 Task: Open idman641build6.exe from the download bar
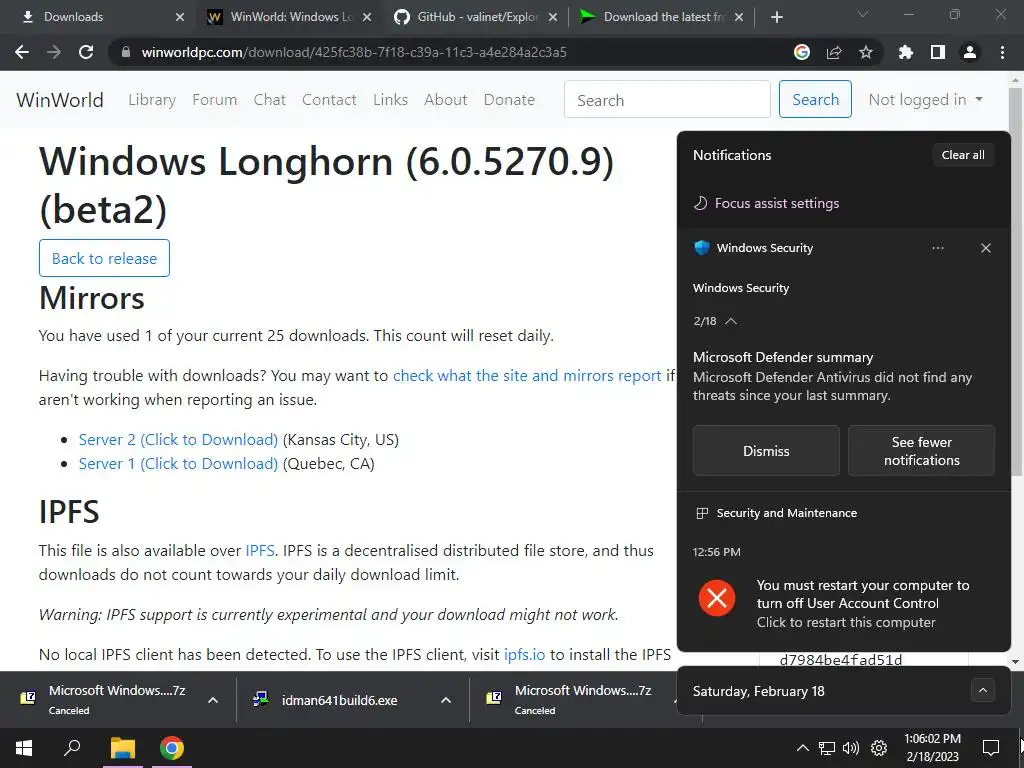pos(339,700)
